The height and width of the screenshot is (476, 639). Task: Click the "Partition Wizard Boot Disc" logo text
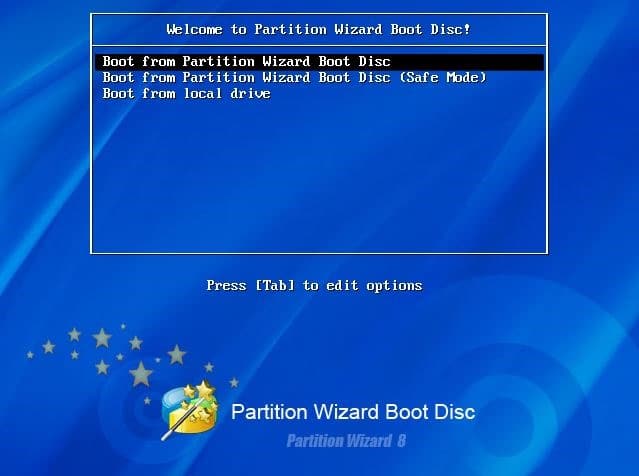[353, 412]
